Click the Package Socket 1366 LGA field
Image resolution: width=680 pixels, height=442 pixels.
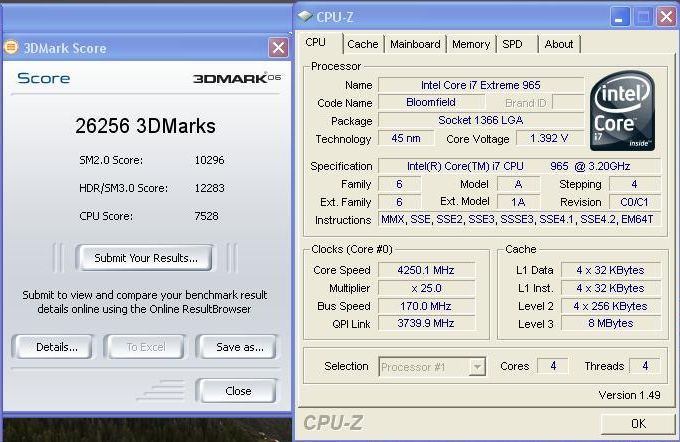(481, 120)
